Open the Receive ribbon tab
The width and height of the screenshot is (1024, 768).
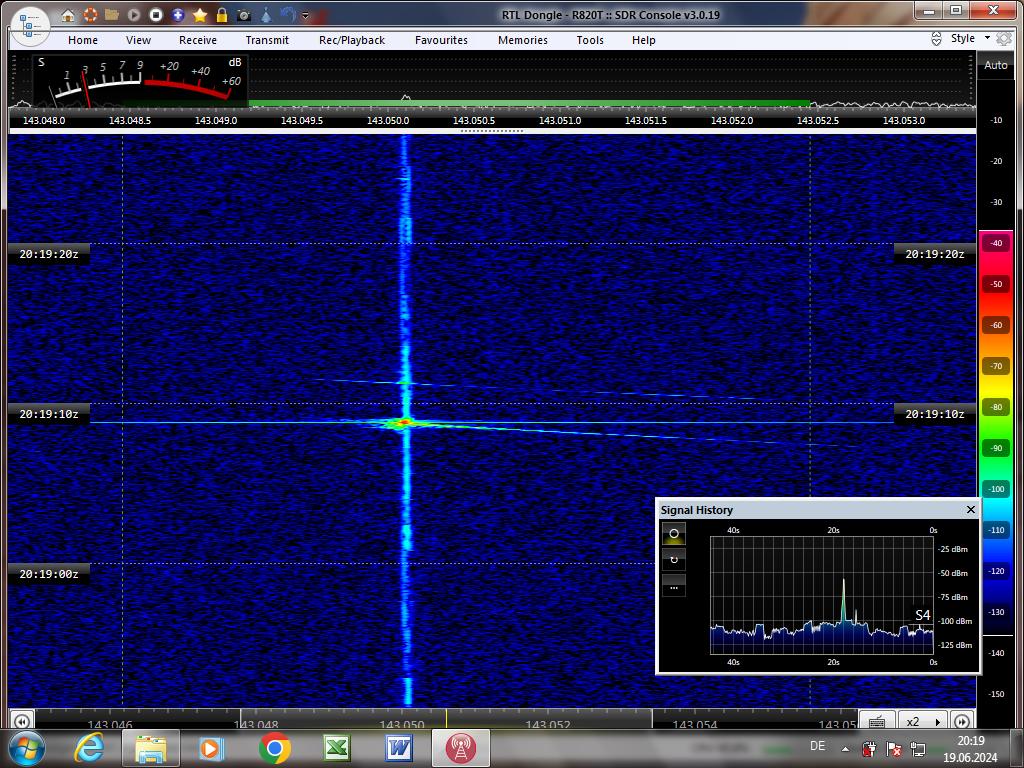pos(198,40)
